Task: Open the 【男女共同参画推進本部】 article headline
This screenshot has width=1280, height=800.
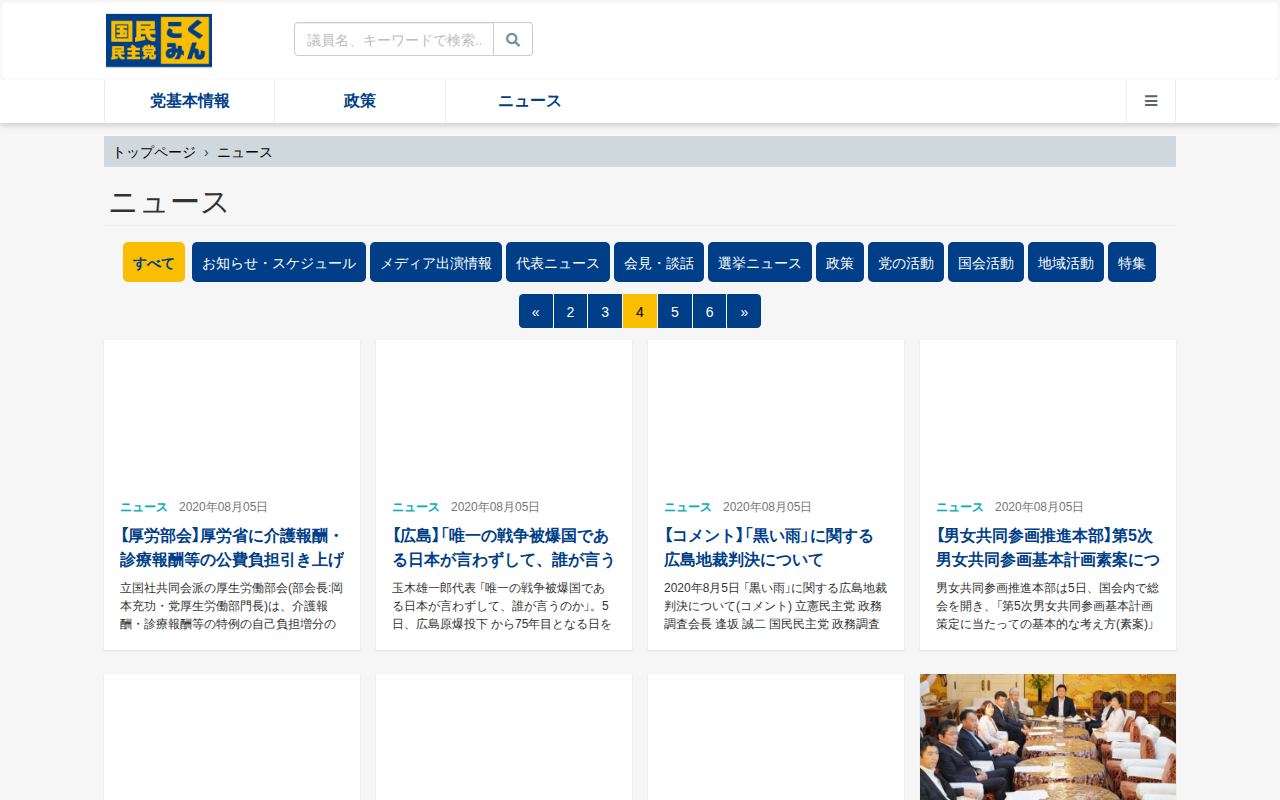Action: 1048,547
